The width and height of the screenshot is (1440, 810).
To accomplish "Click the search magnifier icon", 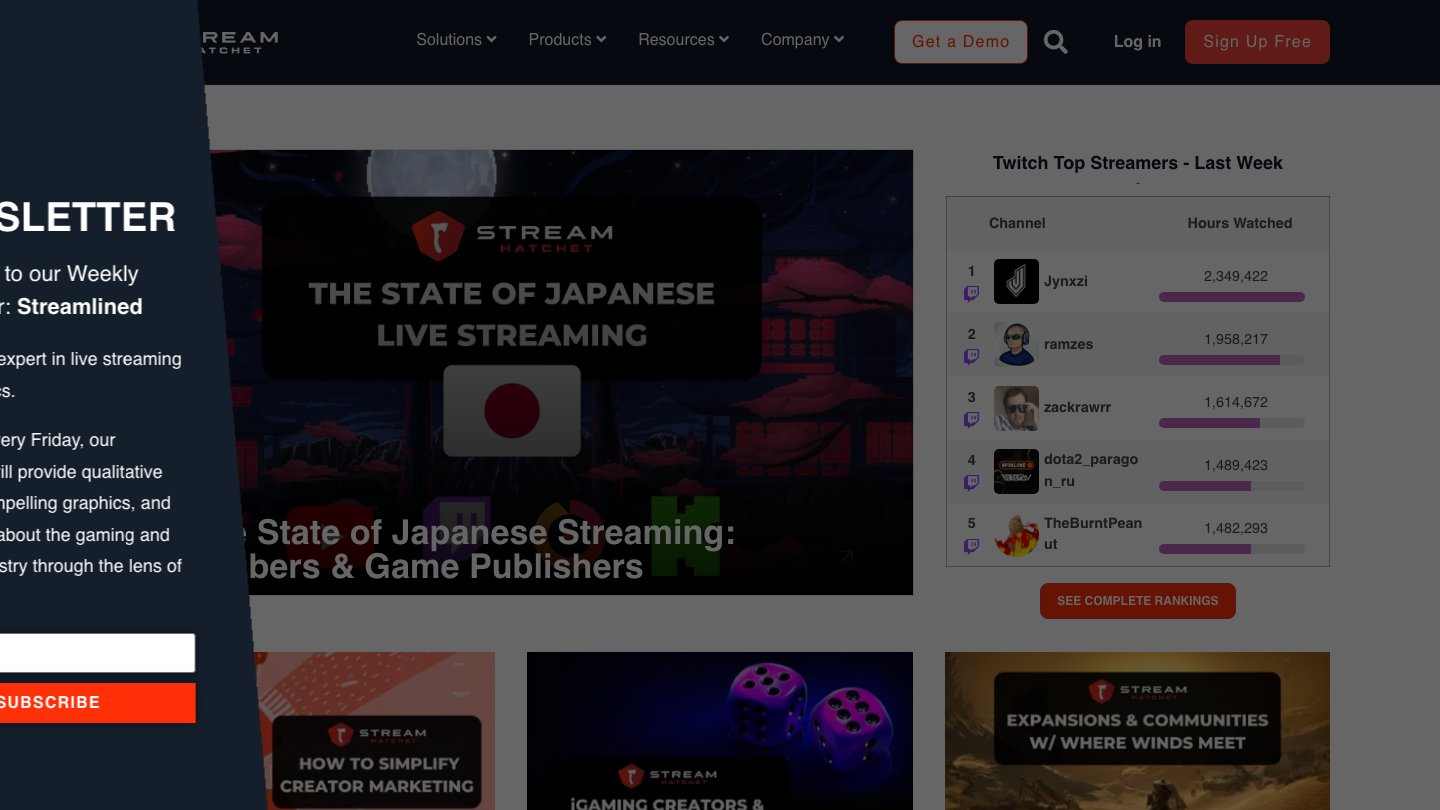I will 1056,42.
